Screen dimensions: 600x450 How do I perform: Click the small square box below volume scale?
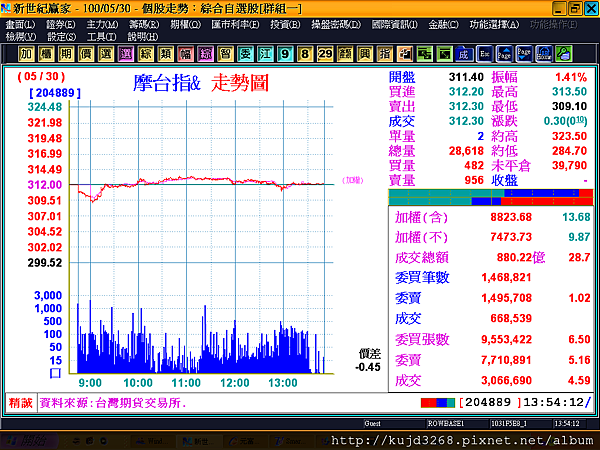[55, 373]
